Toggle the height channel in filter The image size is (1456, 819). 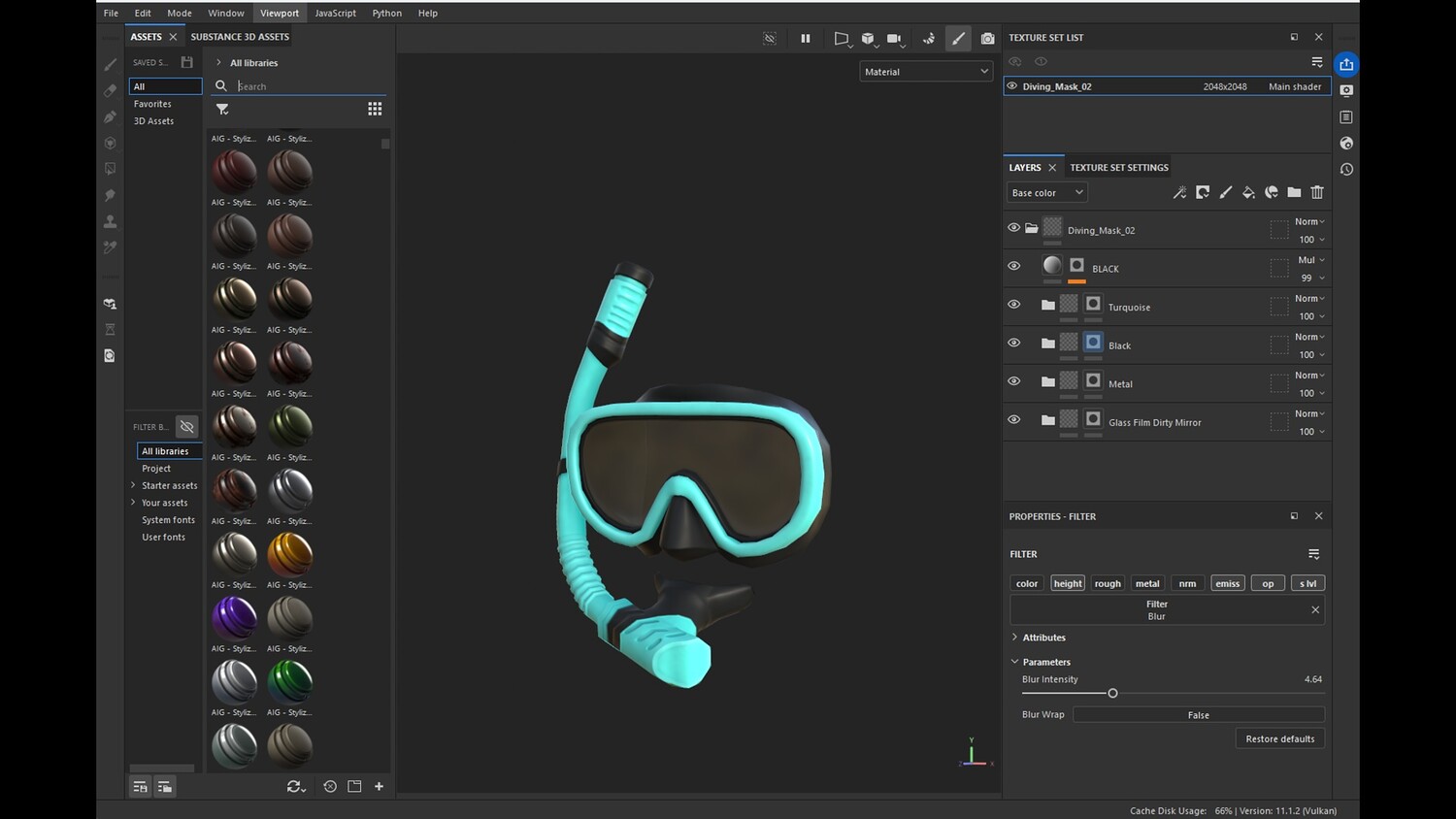[x=1068, y=583]
